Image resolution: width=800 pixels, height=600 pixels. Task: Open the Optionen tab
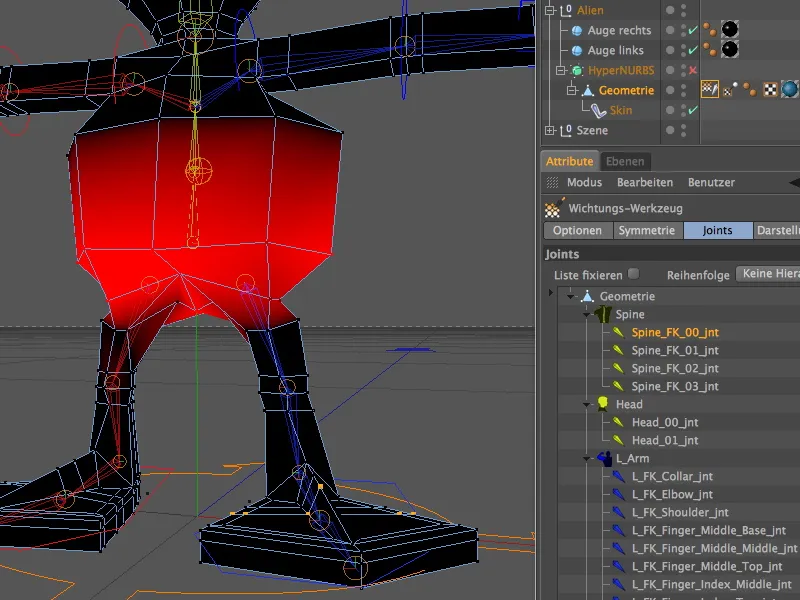(578, 231)
